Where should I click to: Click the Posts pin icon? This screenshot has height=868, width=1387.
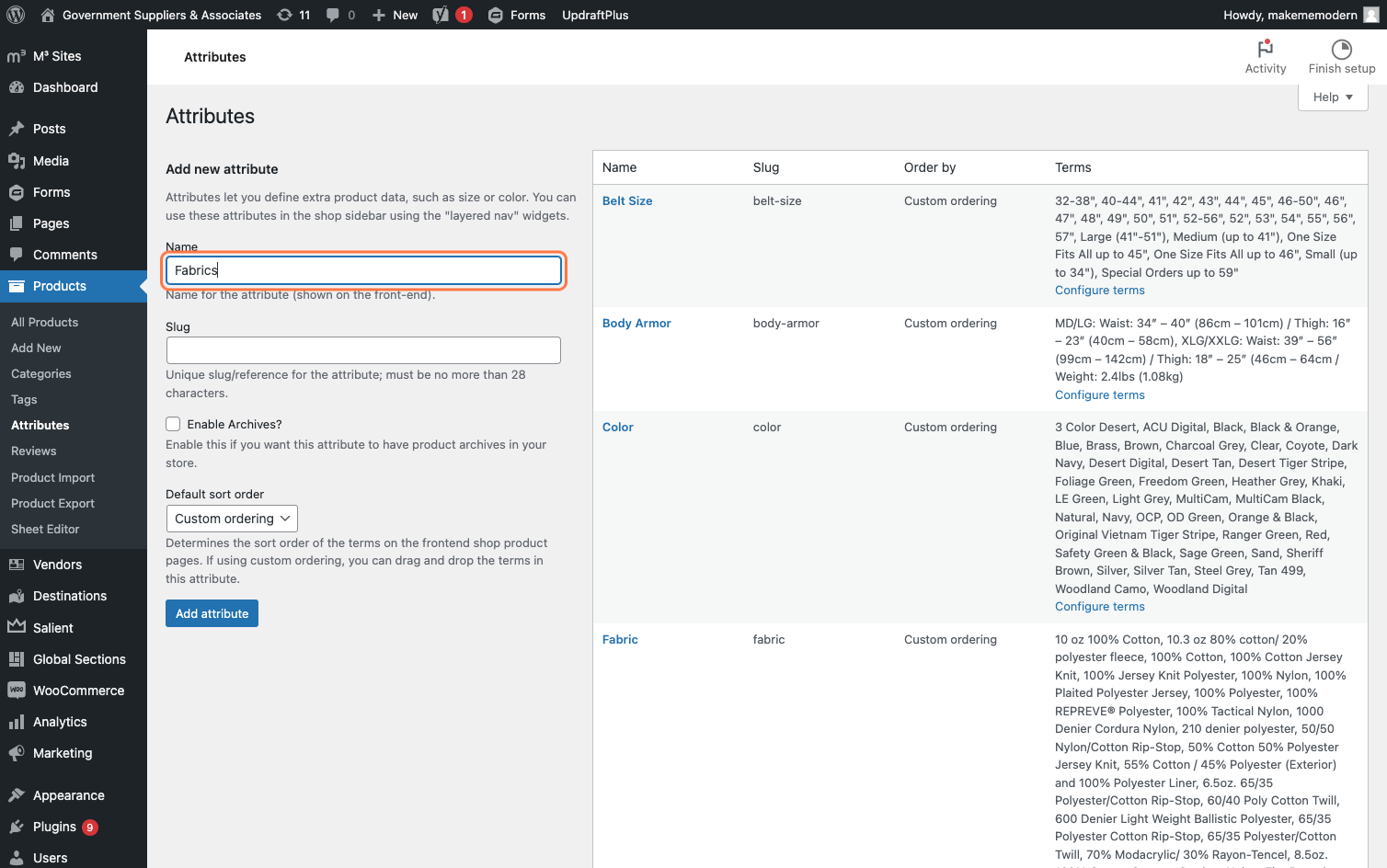pyautogui.click(x=17, y=129)
